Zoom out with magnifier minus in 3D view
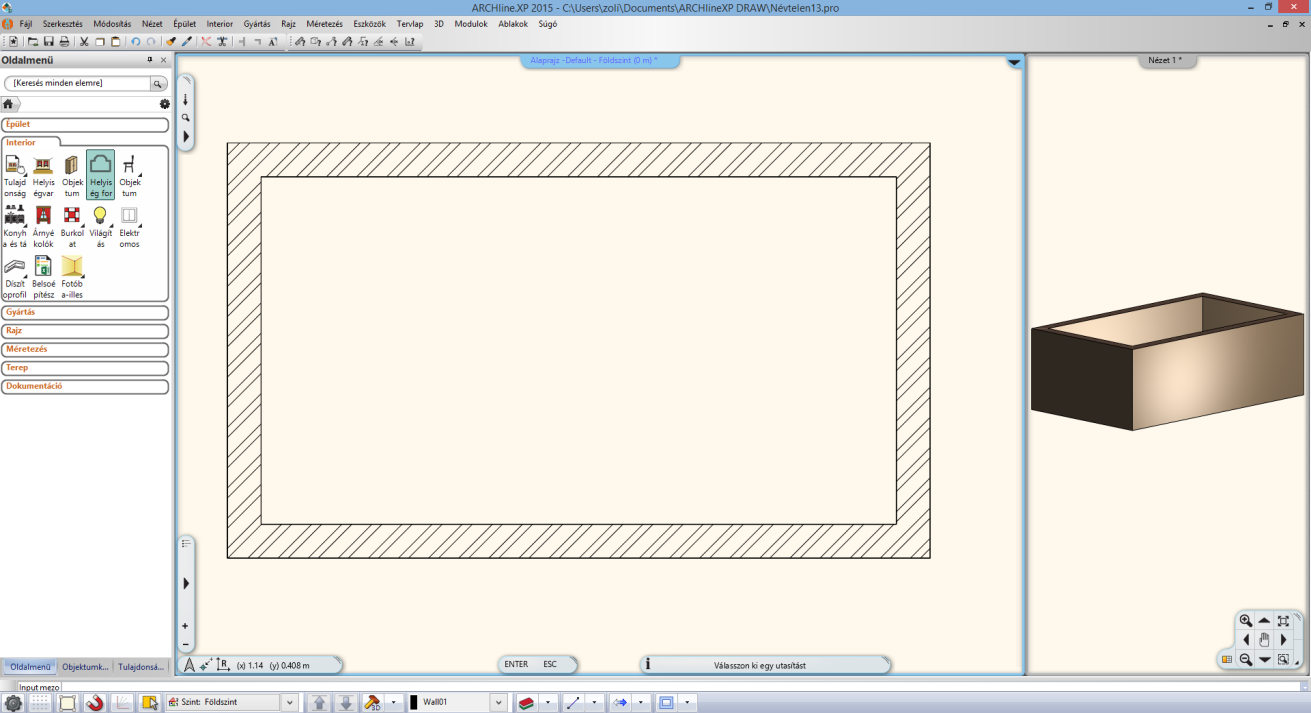Screen dimensions: 1311x713 [x=1245, y=659]
